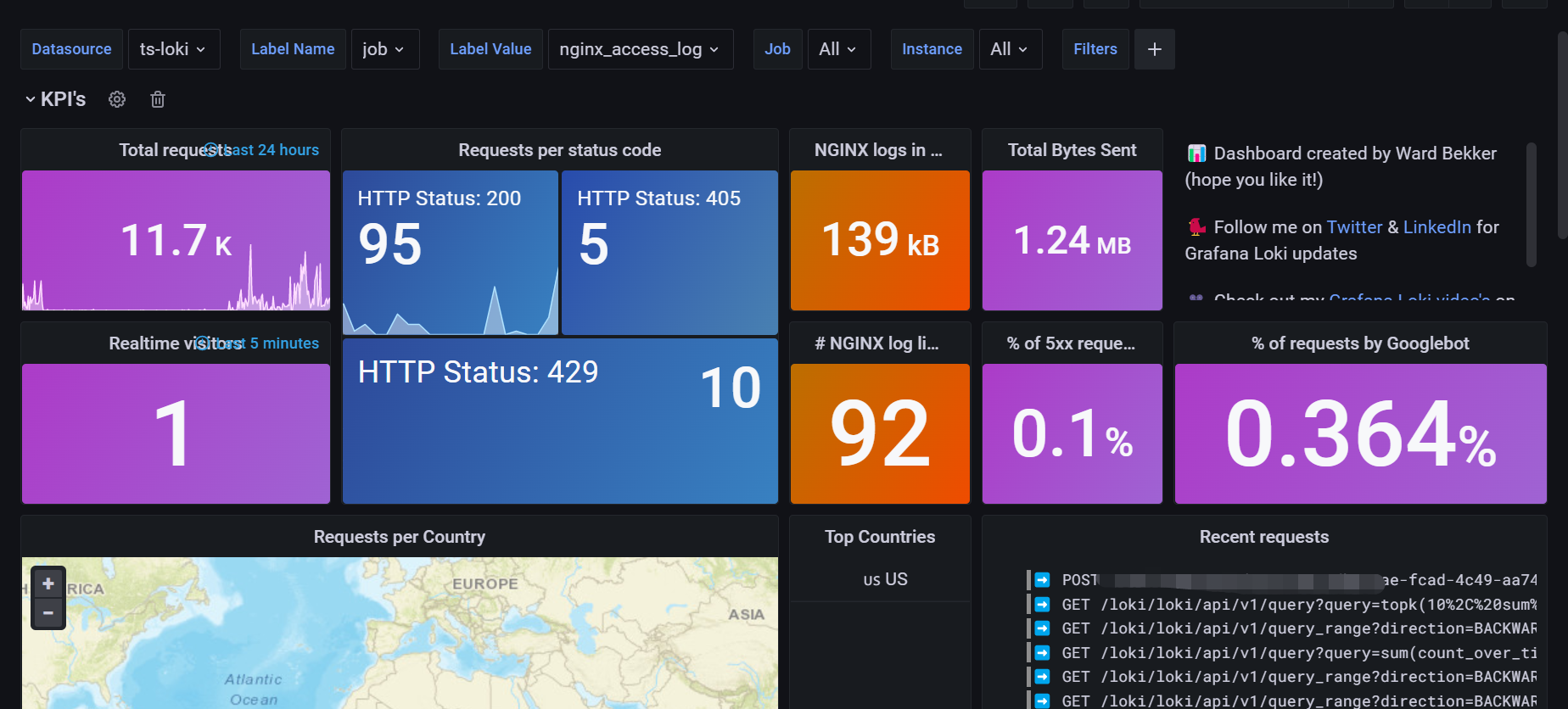This screenshot has width=1568, height=709.
Task: Open the Datasource ts-loki dropdown
Action: point(174,49)
